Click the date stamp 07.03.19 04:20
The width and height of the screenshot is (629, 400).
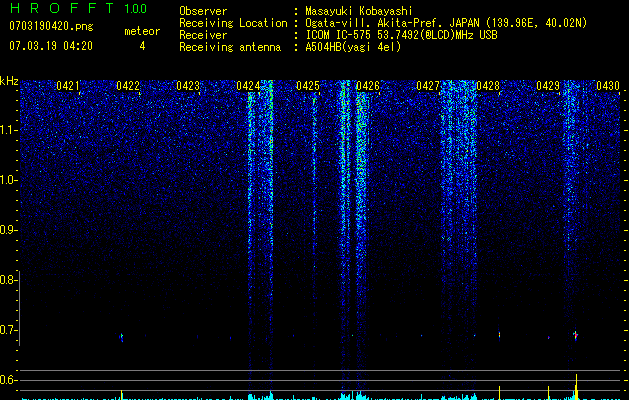(x=51, y=46)
